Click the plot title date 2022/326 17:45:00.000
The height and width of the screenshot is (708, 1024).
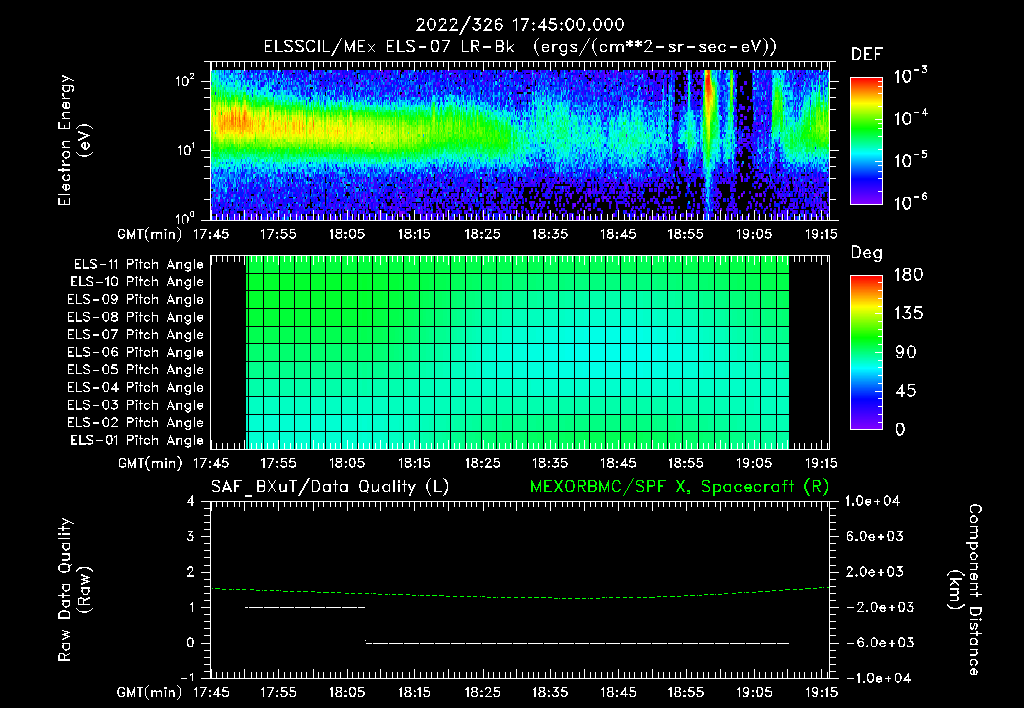coord(520,25)
